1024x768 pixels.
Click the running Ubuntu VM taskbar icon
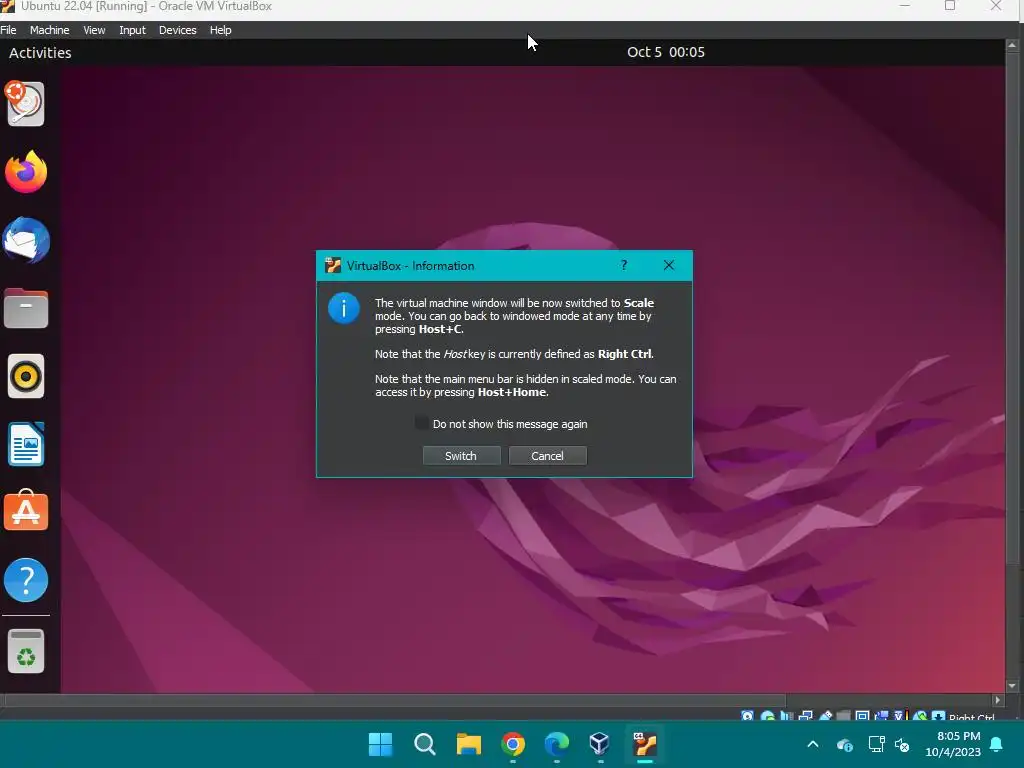[x=645, y=743]
